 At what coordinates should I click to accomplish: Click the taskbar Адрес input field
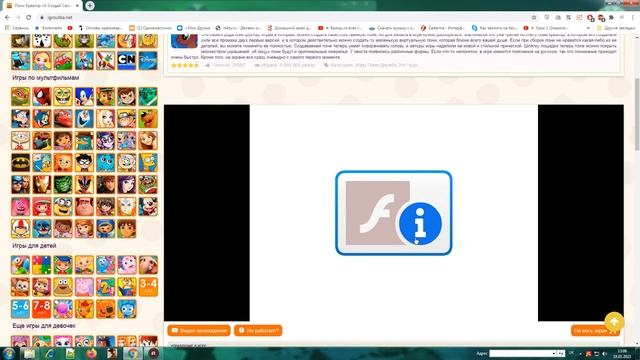pyautogui.click(x=520, y=353)
